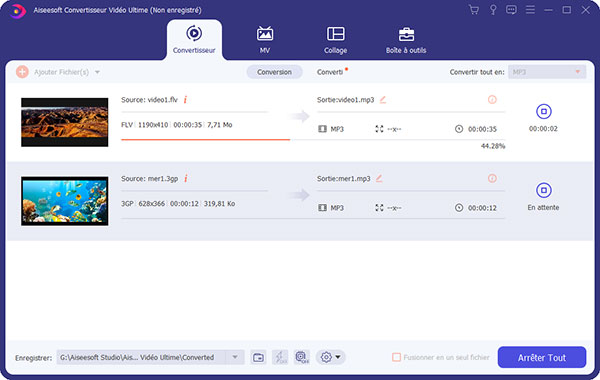This screenshot has width=600, height=380.
Task: Expand the settings gear dropdown arrow
Action: point(338,357)
